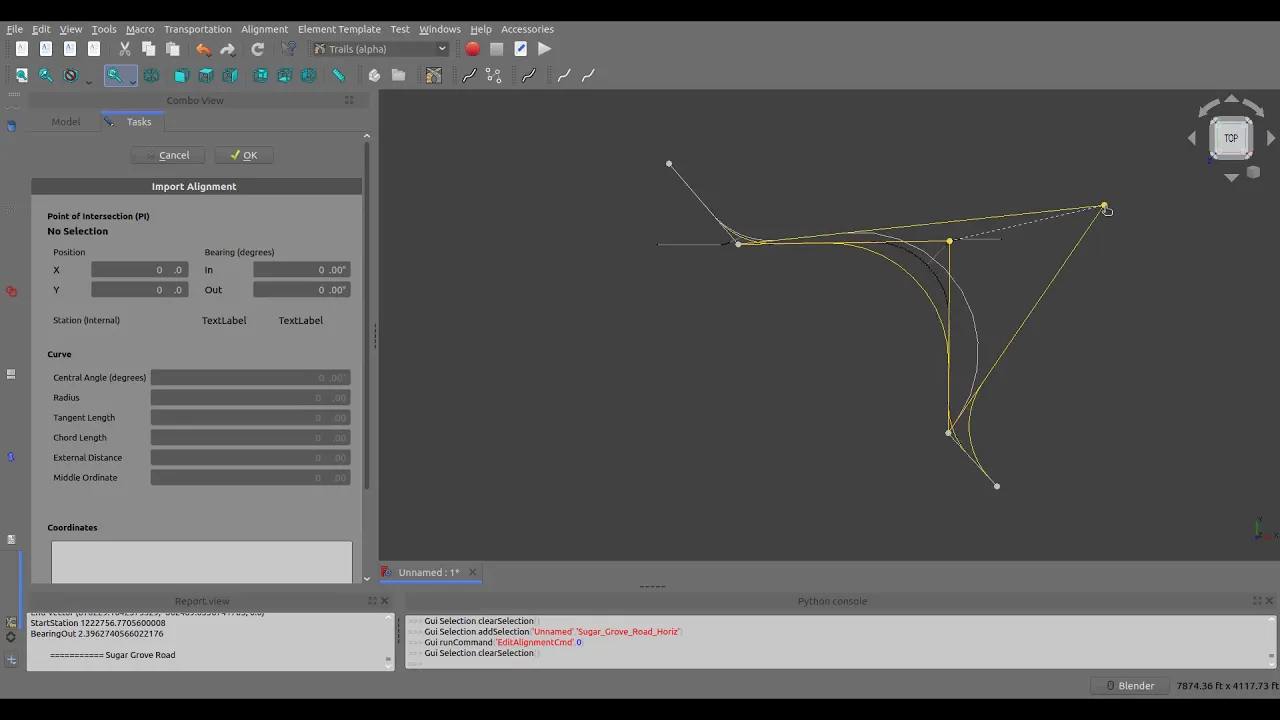1280x720 pixels.
Task: Click the TOP face of navigation cube
Action: (1231, 138)
